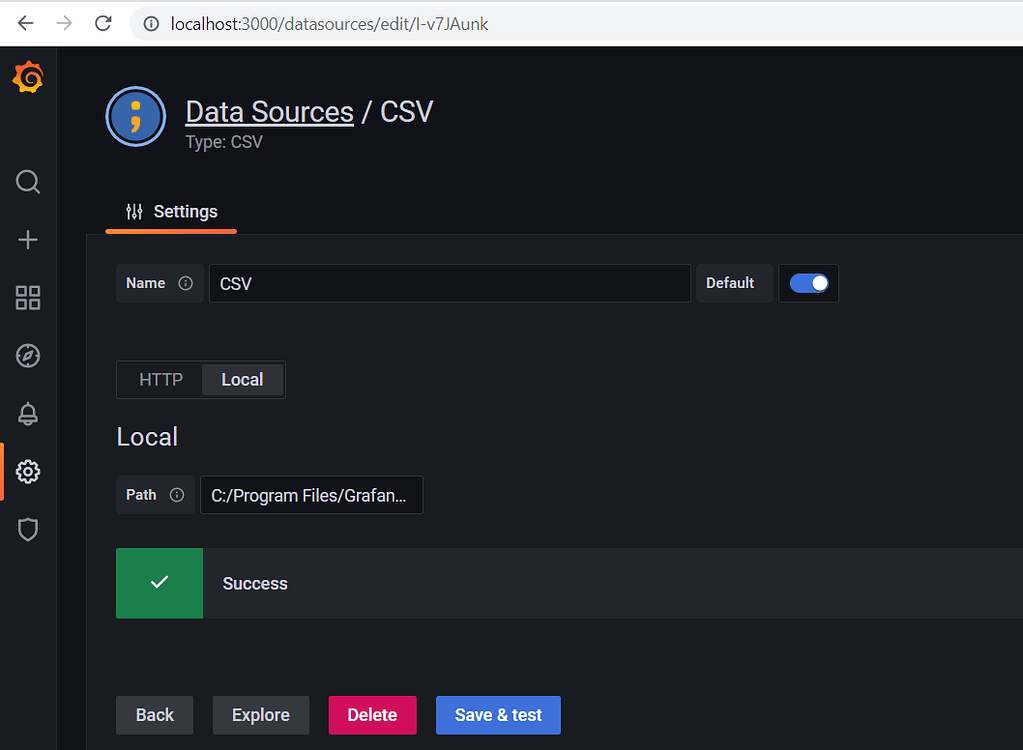The image size is (1023, 750).
Task: Open the Dashboards panel icon
Action: coord(27,297)
